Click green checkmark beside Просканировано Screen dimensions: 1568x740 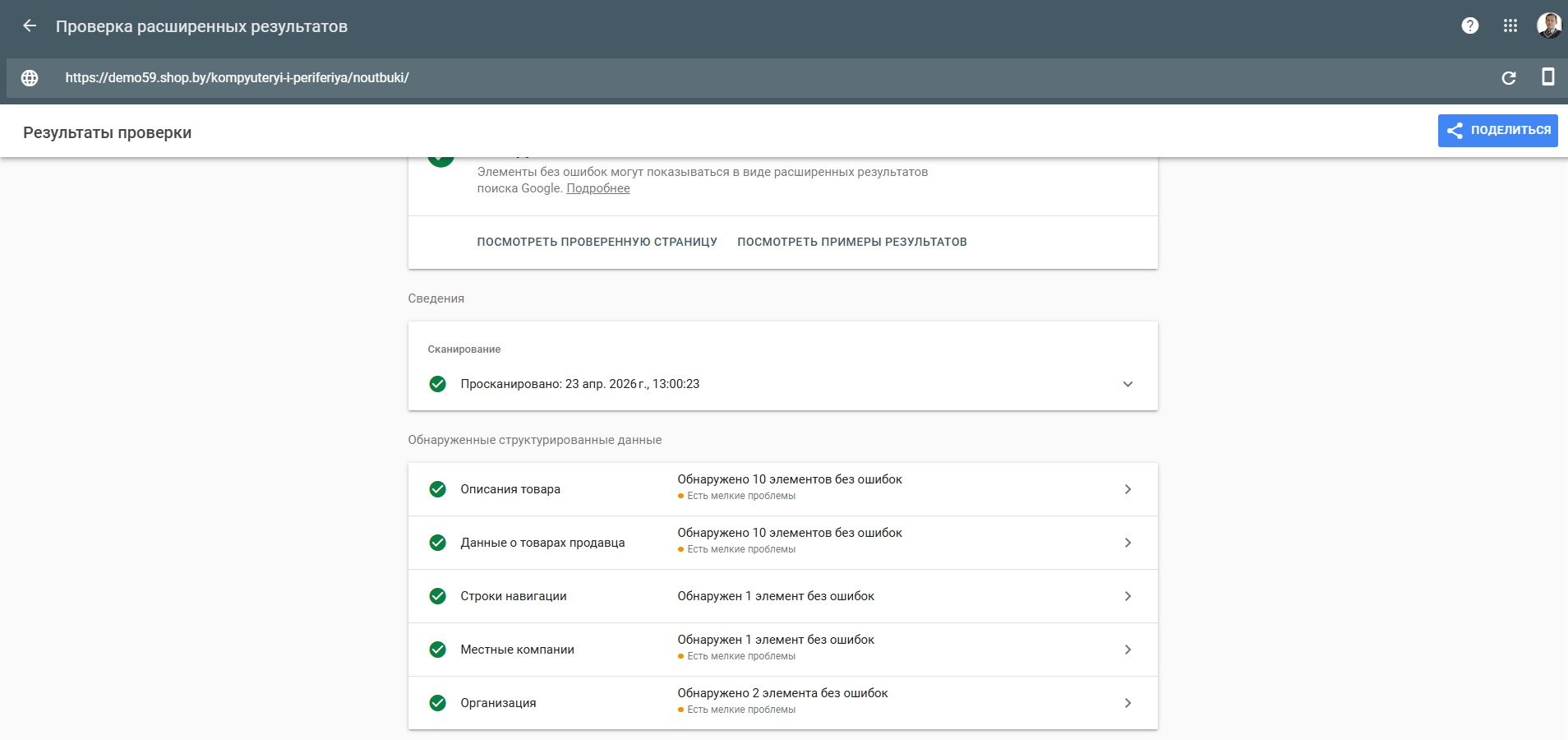pyautogui.click(x=438, y=384)
